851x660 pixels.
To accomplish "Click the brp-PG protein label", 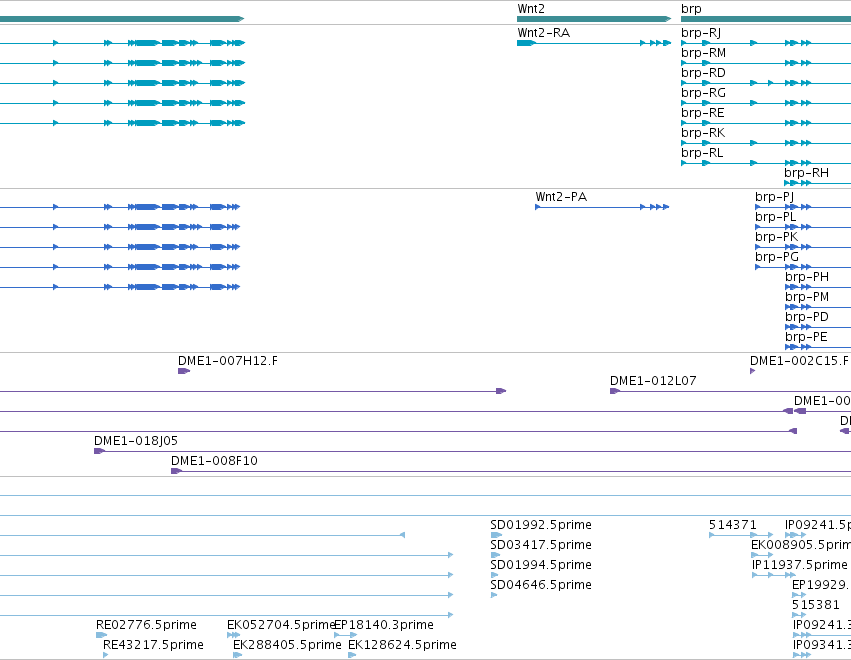I will click(777, 257).
